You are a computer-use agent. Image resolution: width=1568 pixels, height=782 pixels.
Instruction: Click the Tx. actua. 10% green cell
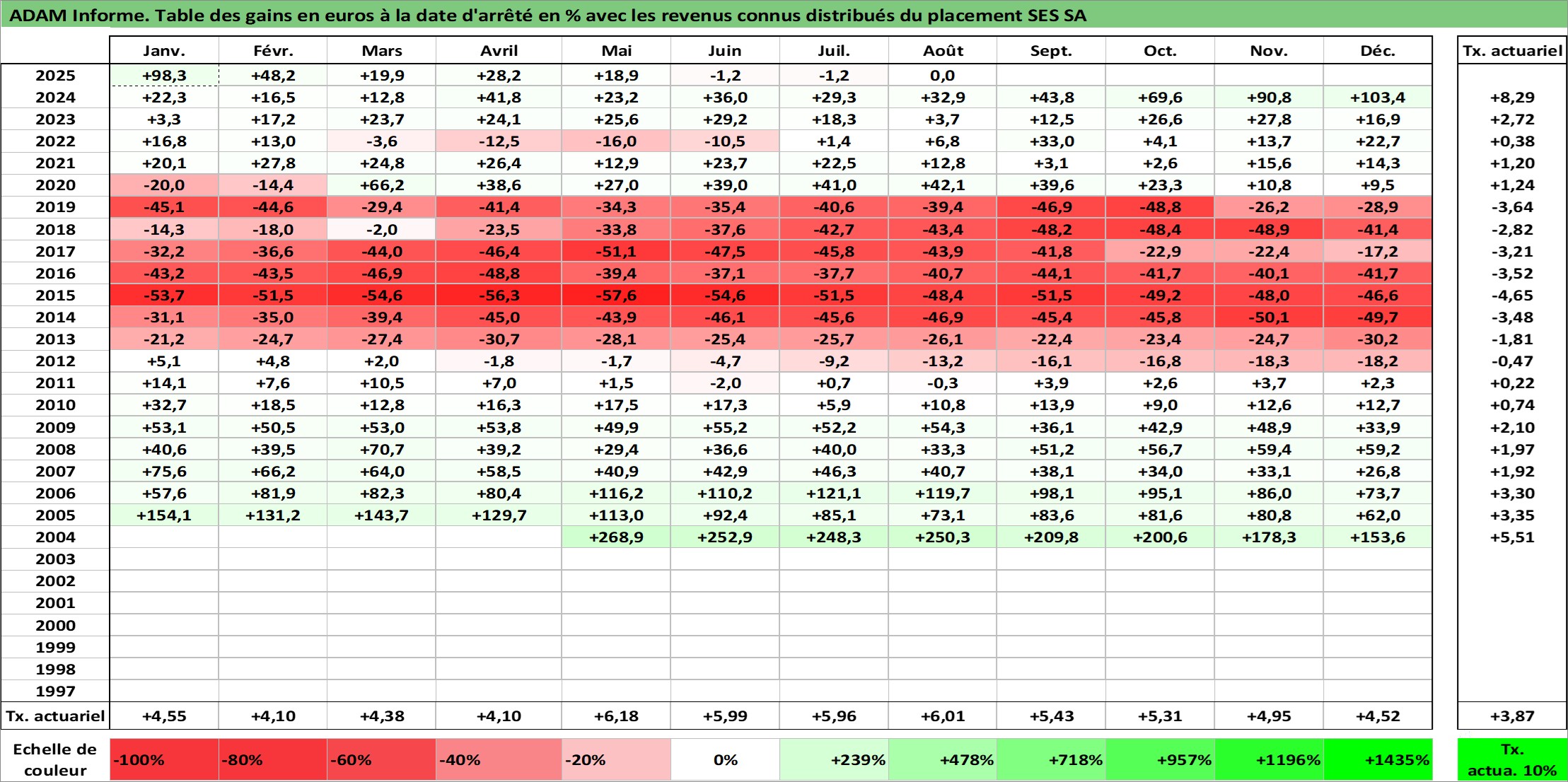coord(1512,759)
